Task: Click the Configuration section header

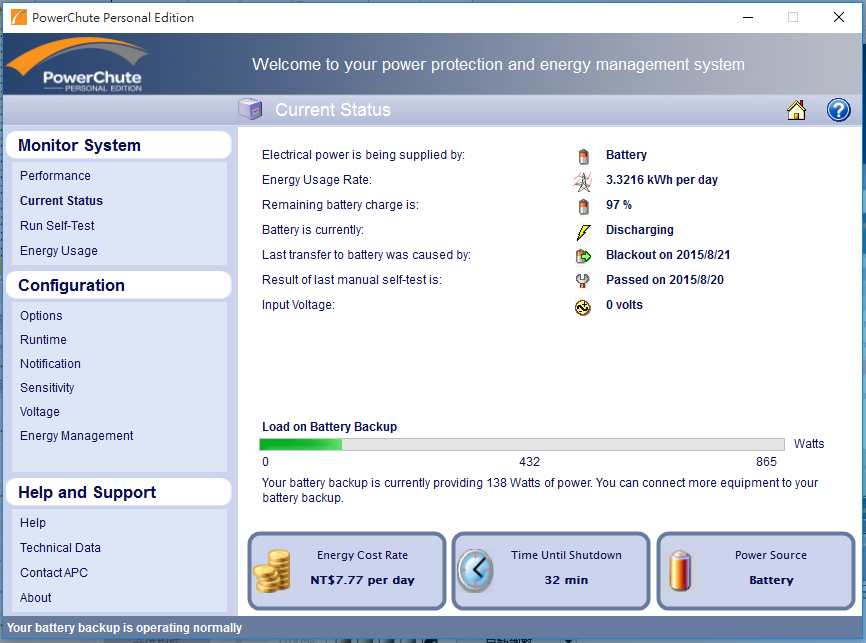Action: click(x=118, y=285)
